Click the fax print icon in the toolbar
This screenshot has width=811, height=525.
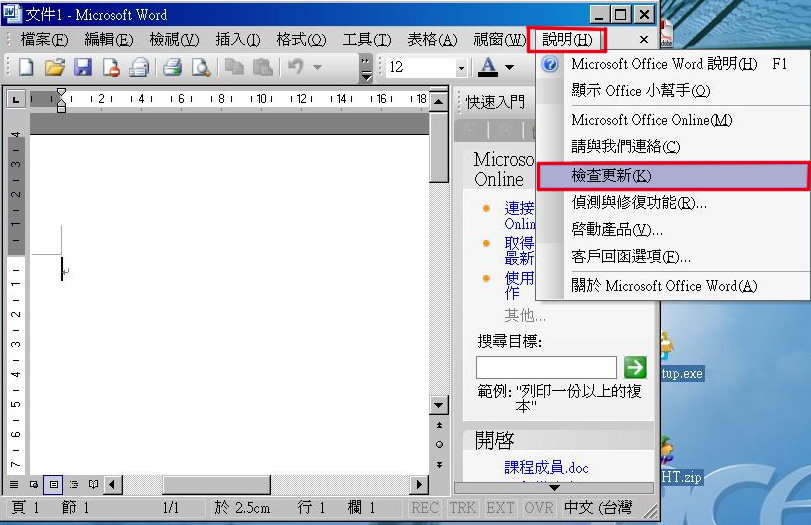tap(139, 67)
